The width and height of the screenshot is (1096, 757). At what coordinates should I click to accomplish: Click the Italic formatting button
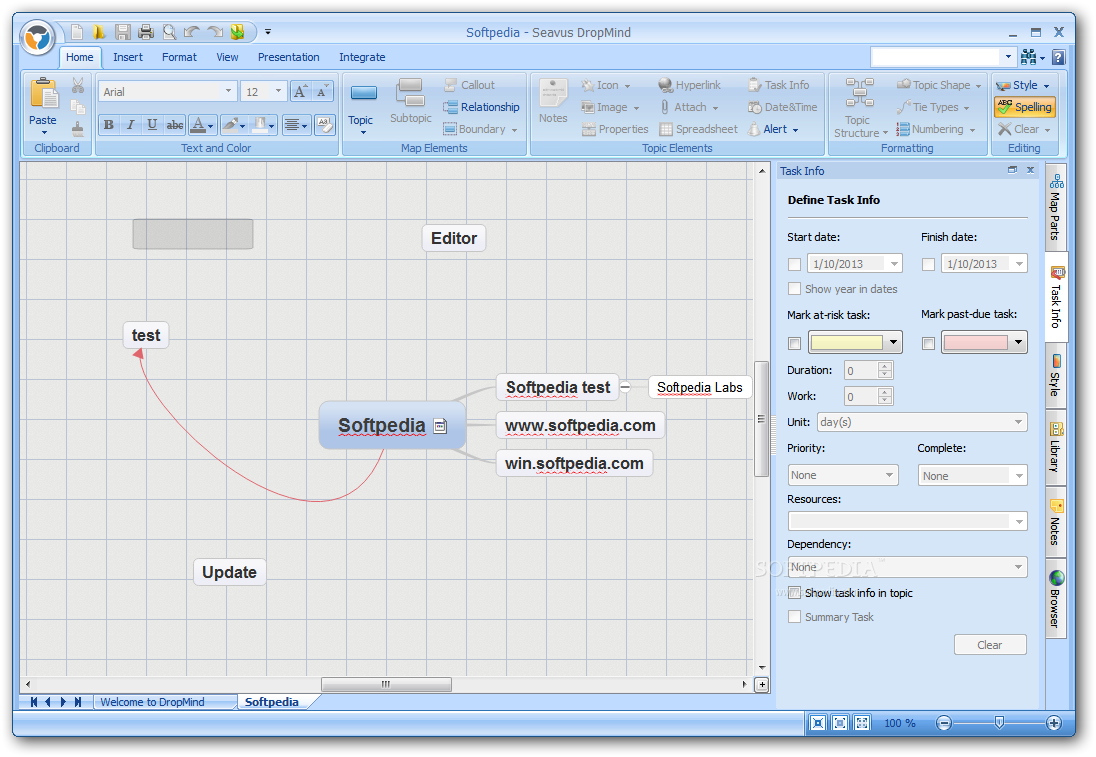coord(130,125)
